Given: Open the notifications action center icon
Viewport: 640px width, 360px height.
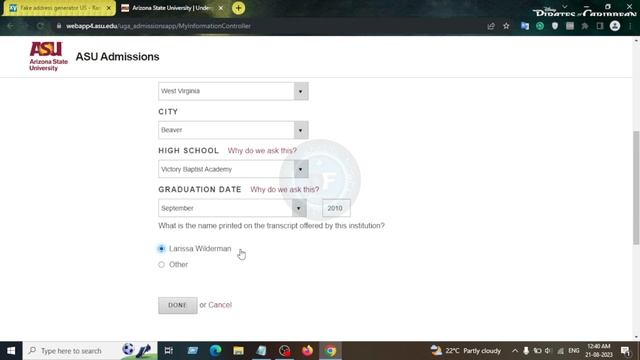Looking at the screenshot, I should 625,351.
